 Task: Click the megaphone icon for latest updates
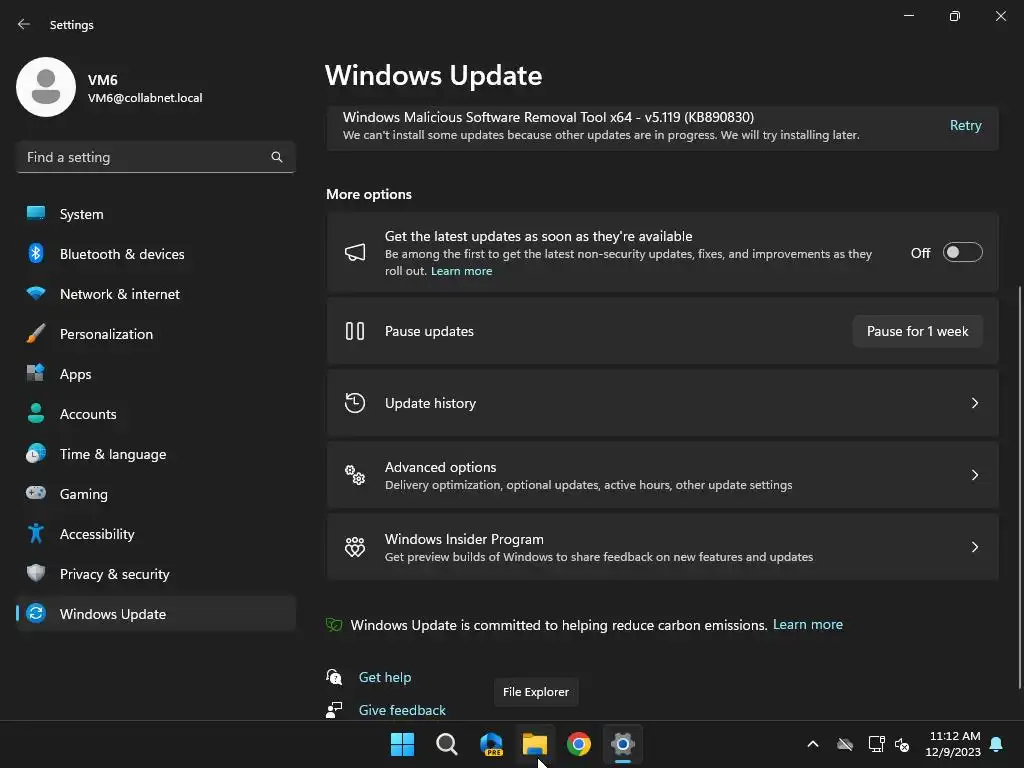pos(355,253)
